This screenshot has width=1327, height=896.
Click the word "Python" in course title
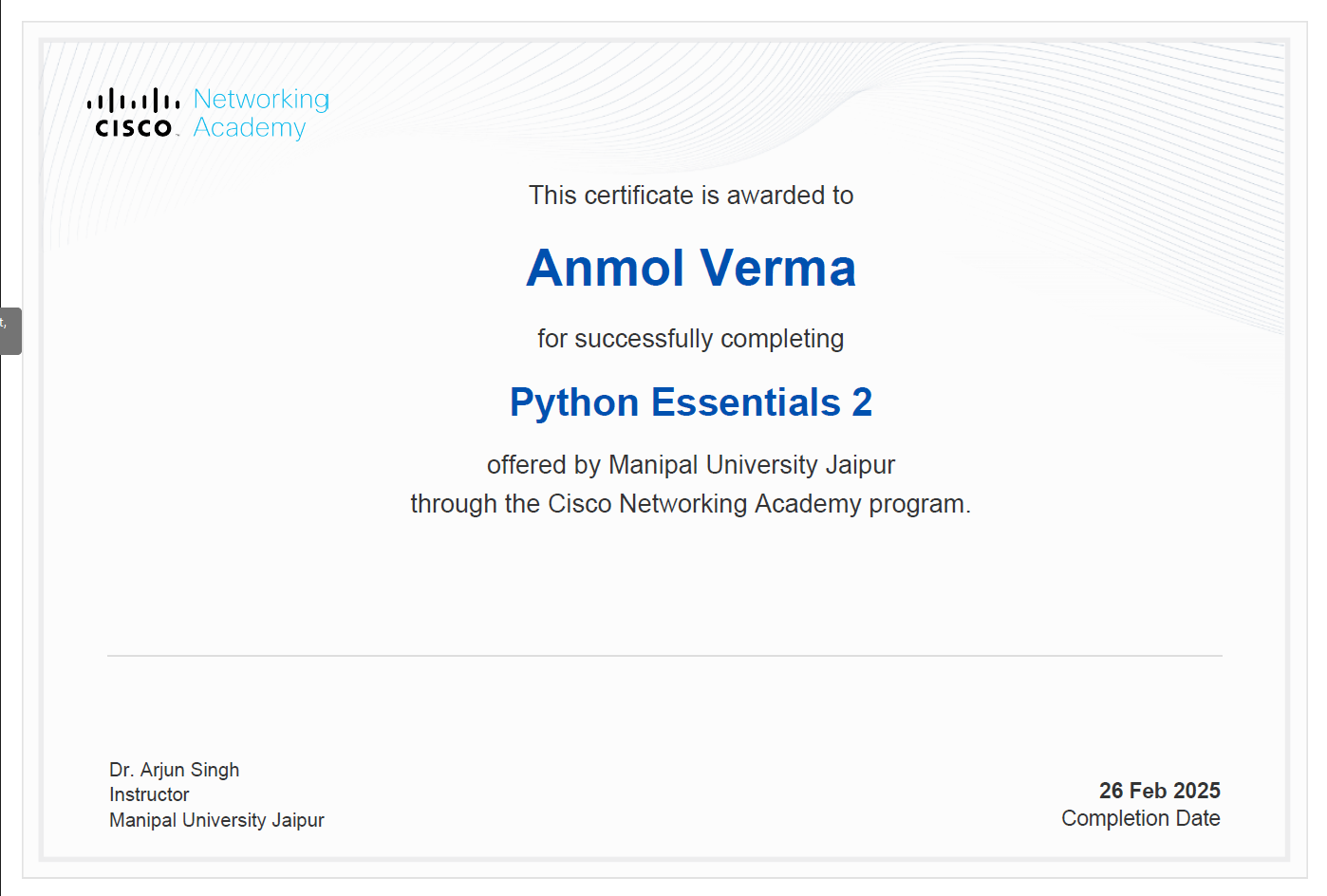coord(573,402)
